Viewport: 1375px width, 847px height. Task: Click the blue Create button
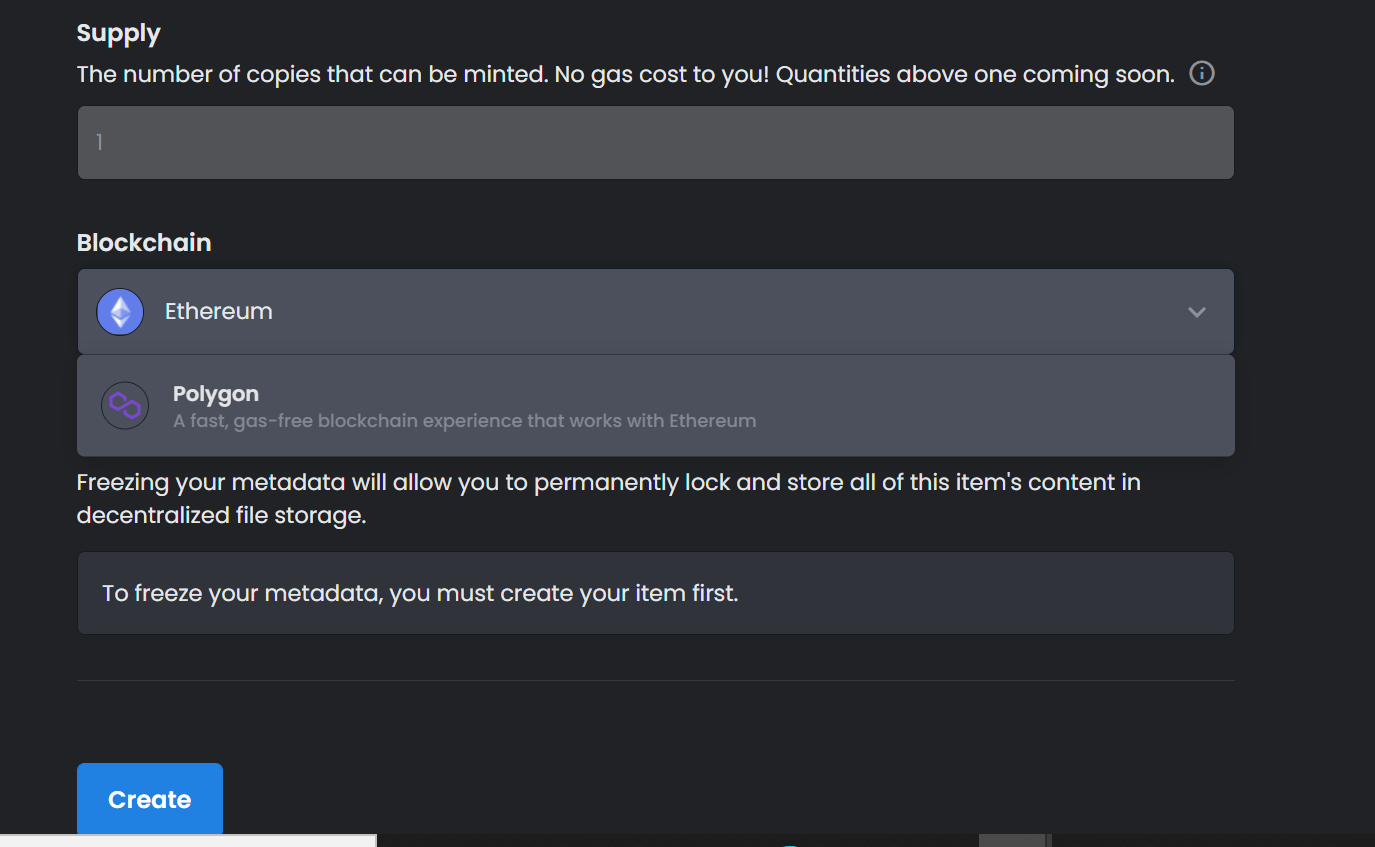click(150, 799)
